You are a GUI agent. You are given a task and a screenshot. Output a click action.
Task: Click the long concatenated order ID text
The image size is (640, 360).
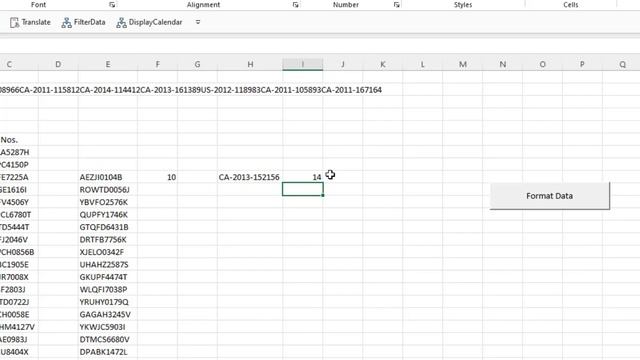pos(191,90)
